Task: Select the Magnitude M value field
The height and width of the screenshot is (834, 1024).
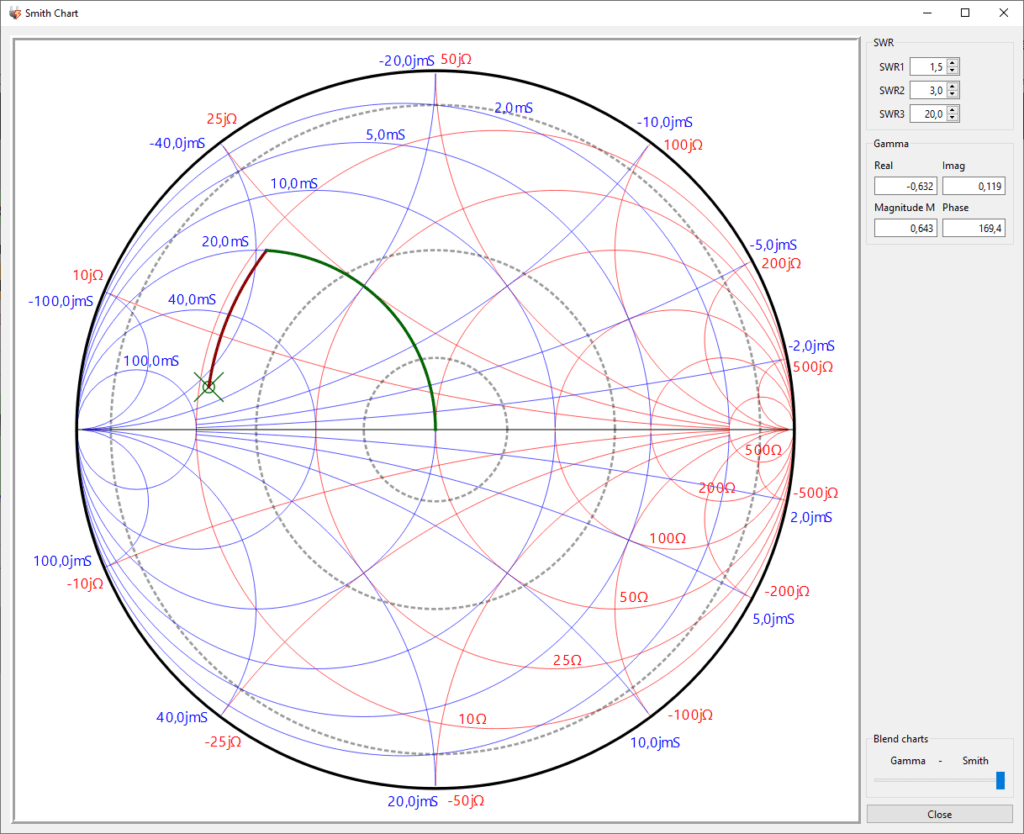Action: (905, 228)
